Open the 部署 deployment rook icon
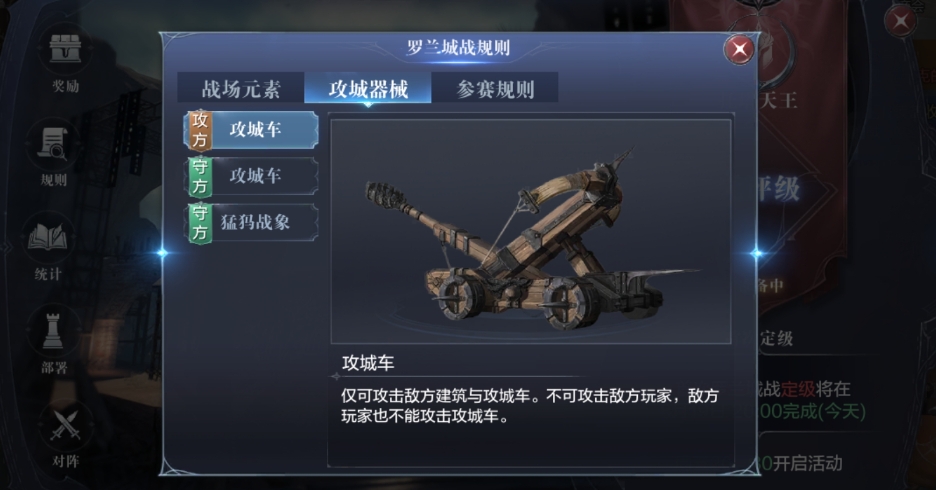 pyautogui.click(x=54, y=332)
